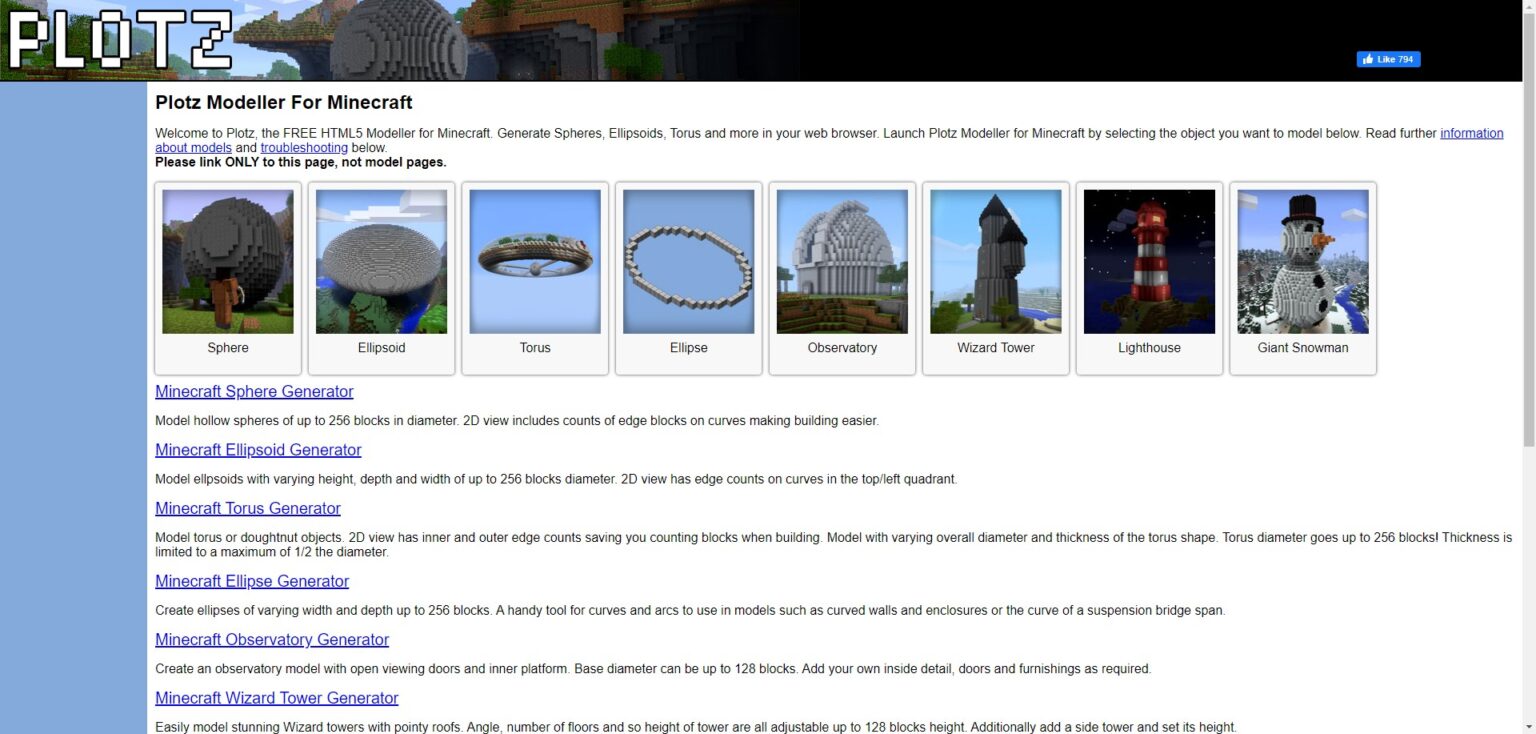Open the Giant Snowman model image
The image size is (1536, 734).
click(x=1302, y=262)
